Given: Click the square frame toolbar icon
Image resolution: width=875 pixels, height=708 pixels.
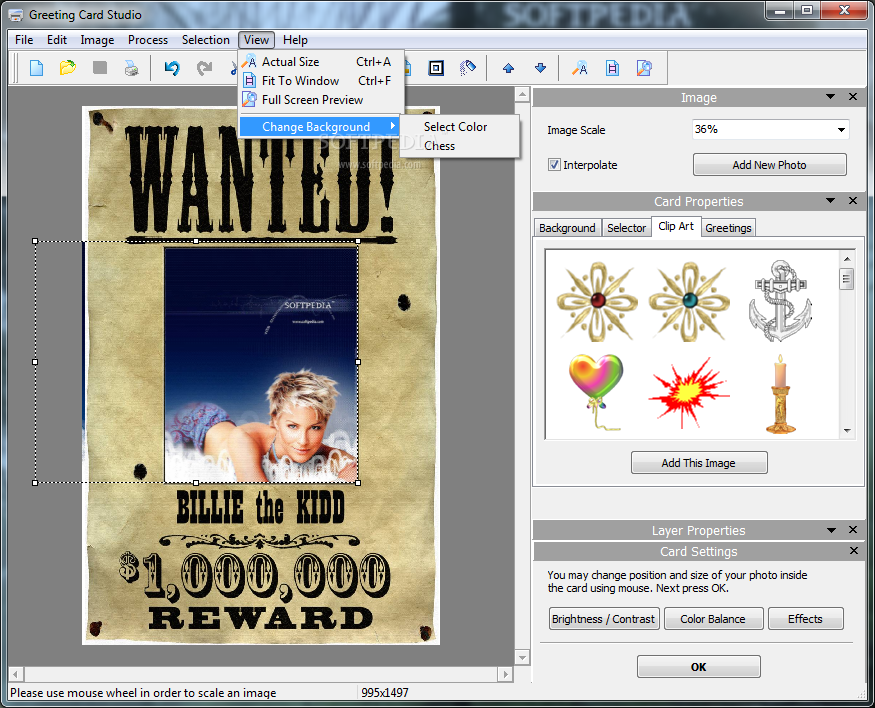Looking at the screenshot, I should 436,68.
